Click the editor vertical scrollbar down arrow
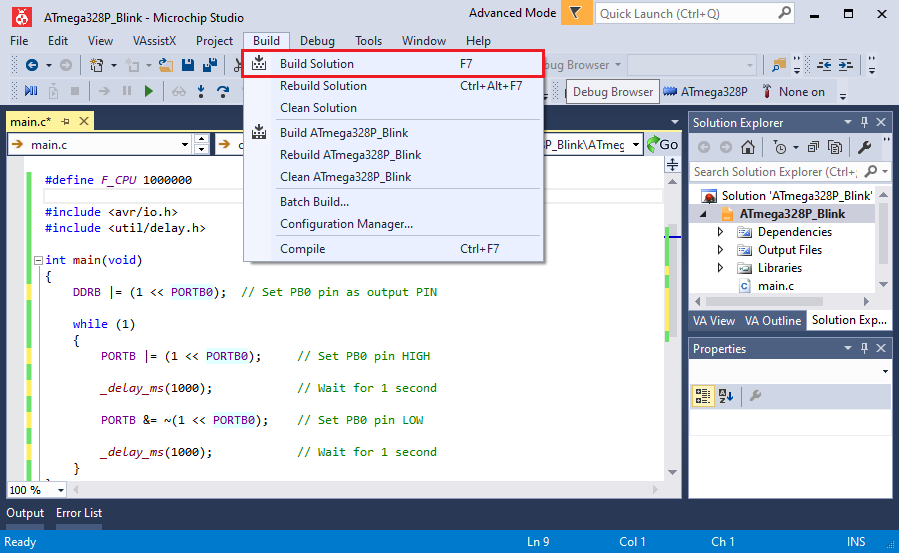 [x=673, y=473]
